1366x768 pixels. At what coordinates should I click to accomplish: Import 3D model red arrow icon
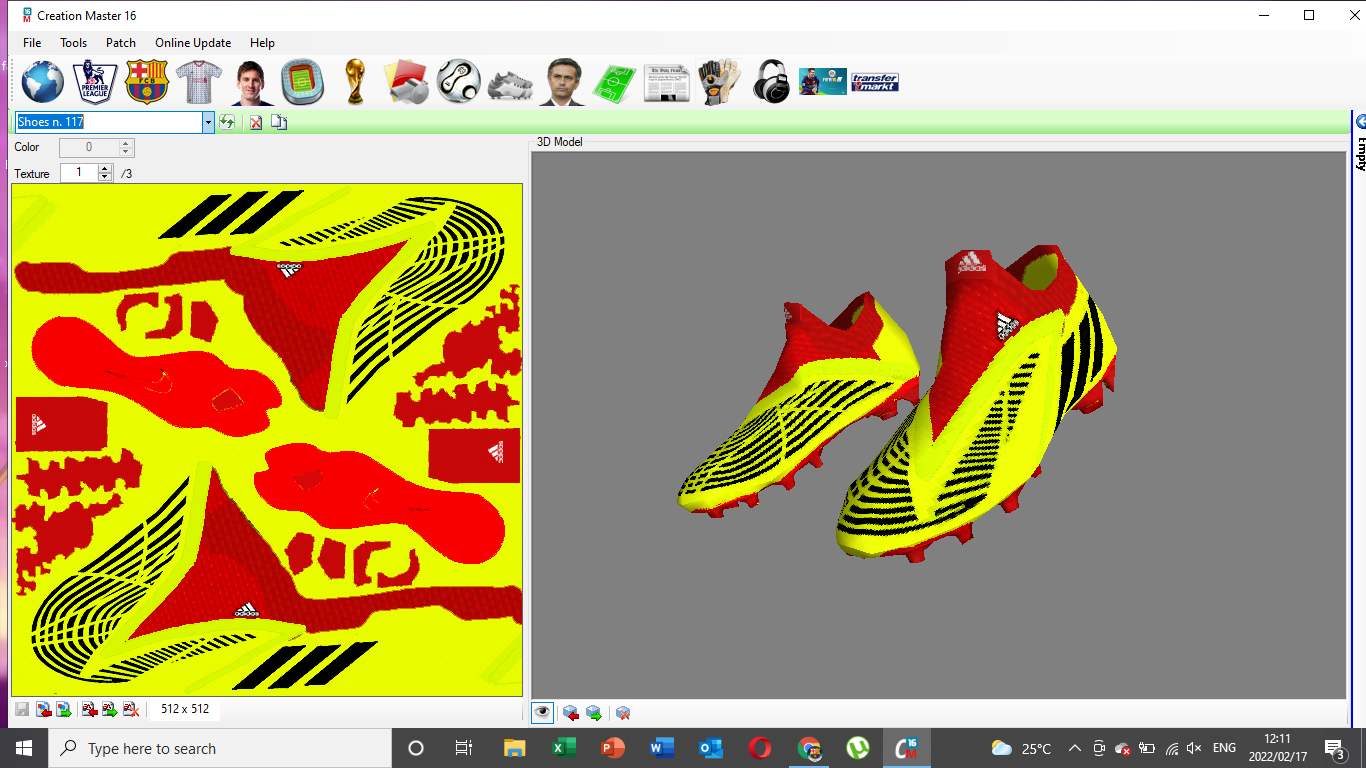[x=571, y=713]
